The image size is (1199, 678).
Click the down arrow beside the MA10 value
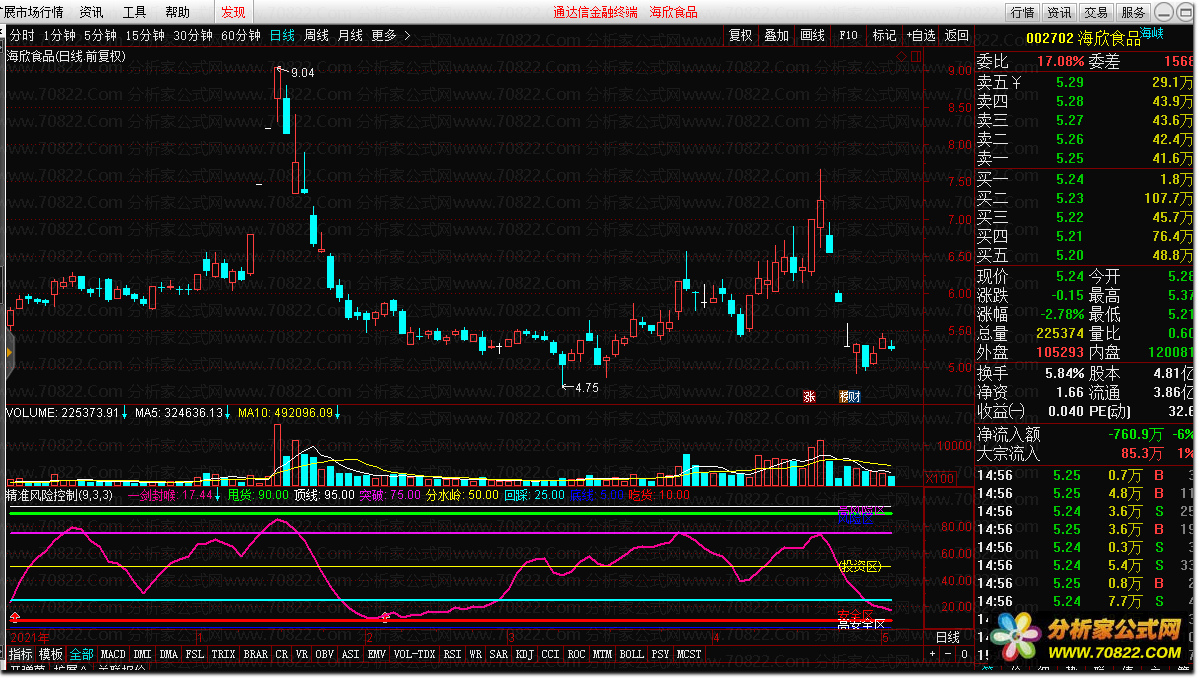point(337,413)
